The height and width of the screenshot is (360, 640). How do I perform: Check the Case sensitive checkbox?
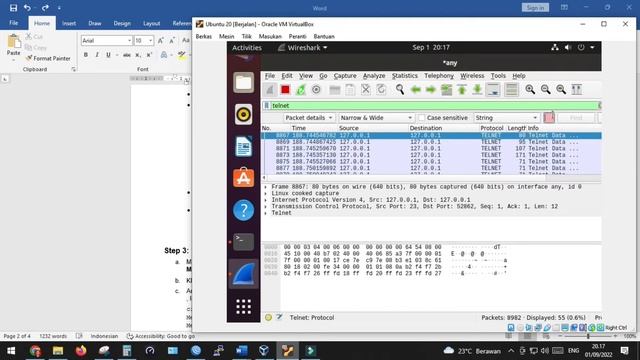pyautogui.click(x=422, y=118)
